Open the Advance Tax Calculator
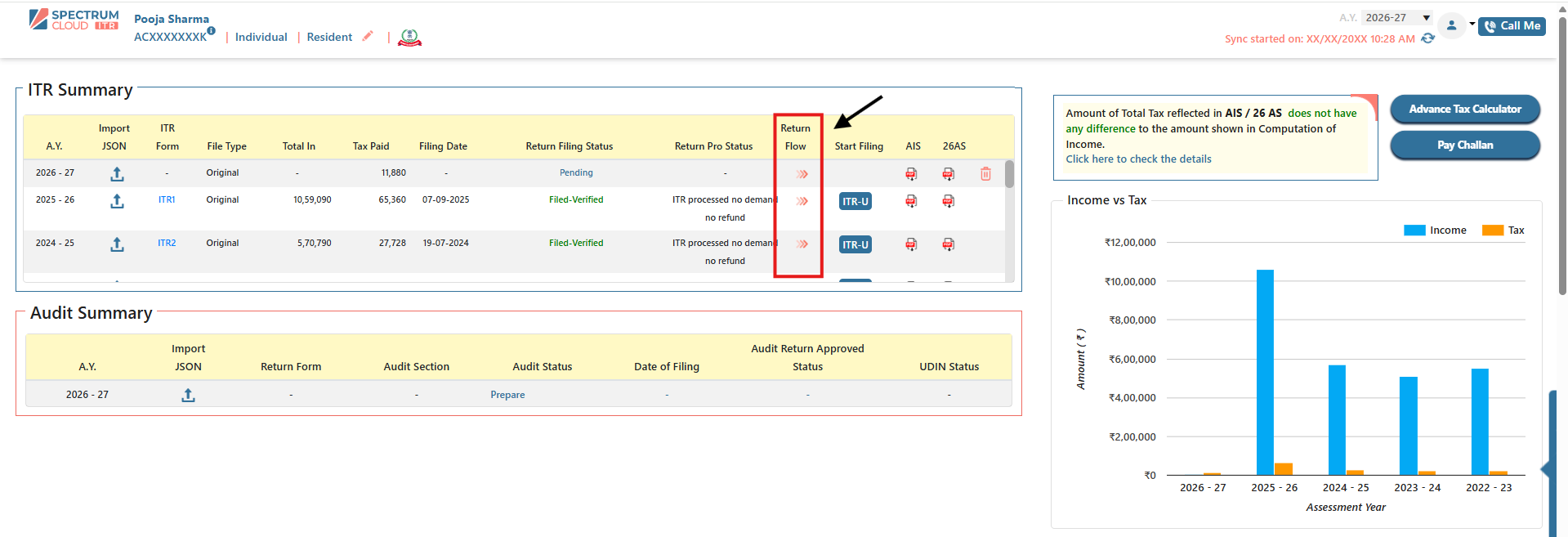 1464,109
